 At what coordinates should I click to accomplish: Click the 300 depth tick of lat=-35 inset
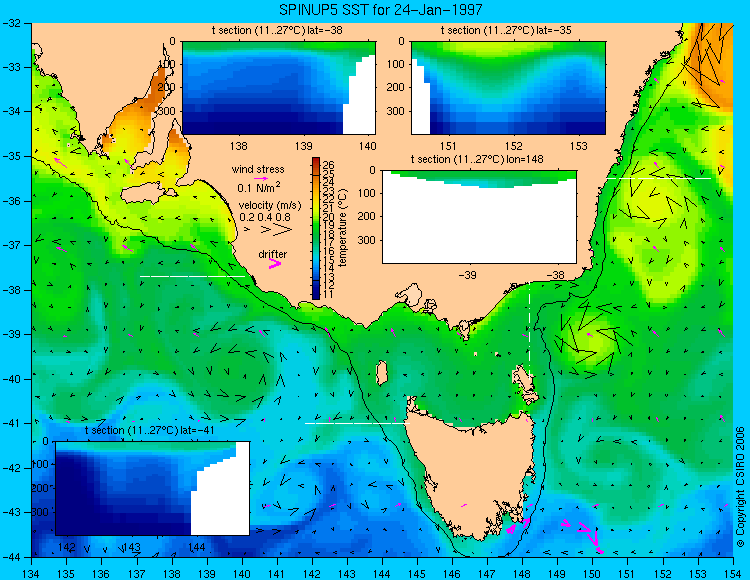397,111
